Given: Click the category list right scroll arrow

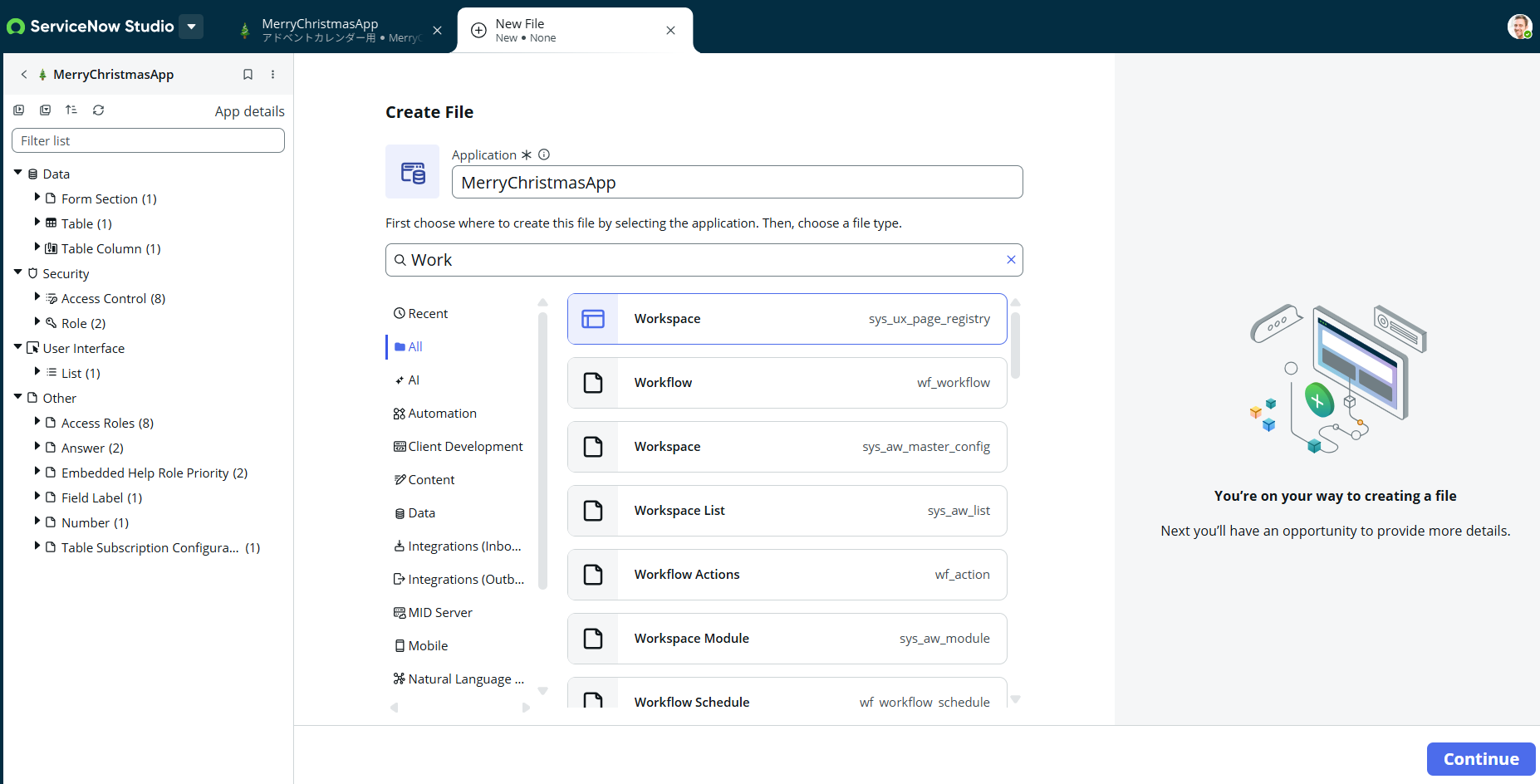Looking at the screenshot, I should click(x=526, y=708).
